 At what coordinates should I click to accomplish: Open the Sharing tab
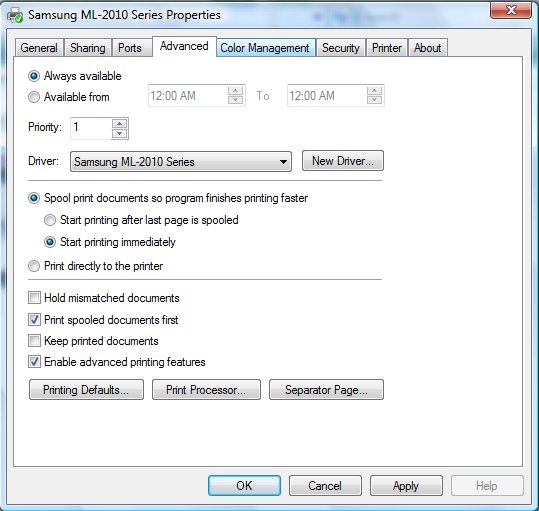tap(88, 47)
